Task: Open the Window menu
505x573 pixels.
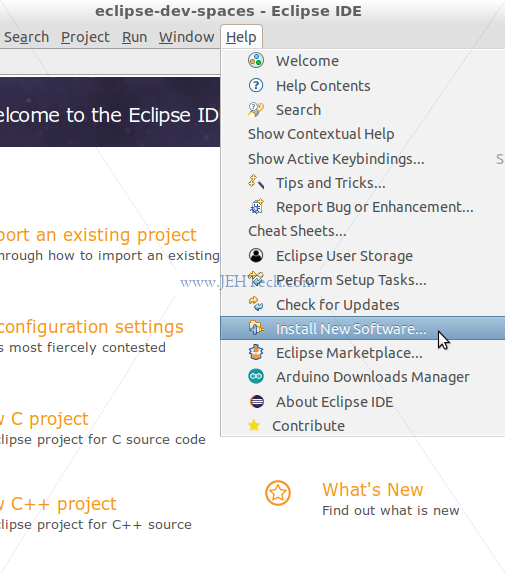Action: click(x=186, y=37)
